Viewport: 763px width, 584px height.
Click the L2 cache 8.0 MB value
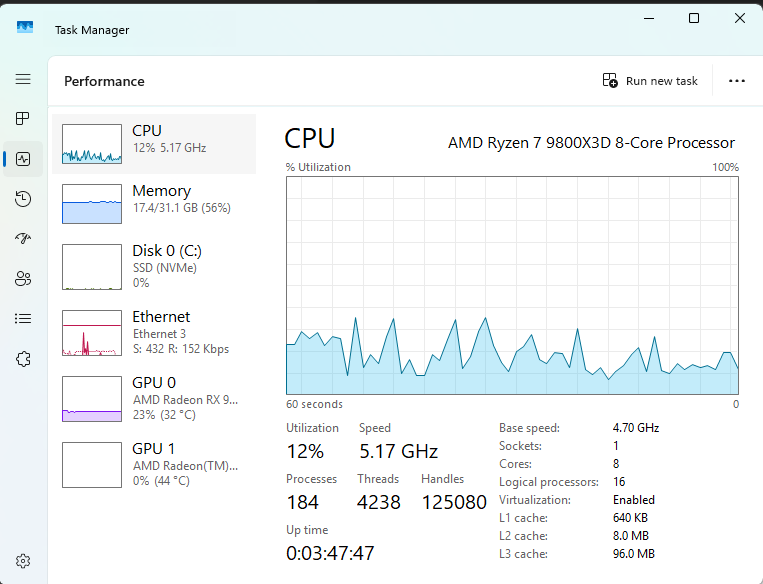click(x=631, y=536)
